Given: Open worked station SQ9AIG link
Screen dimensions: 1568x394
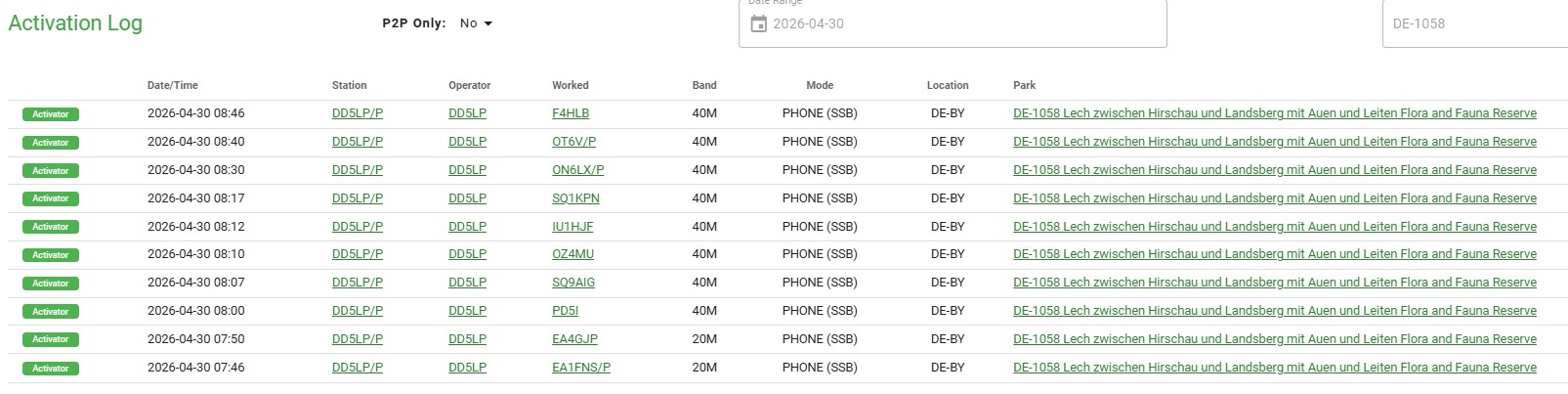Looking at the screenshot, I should 573,283.
